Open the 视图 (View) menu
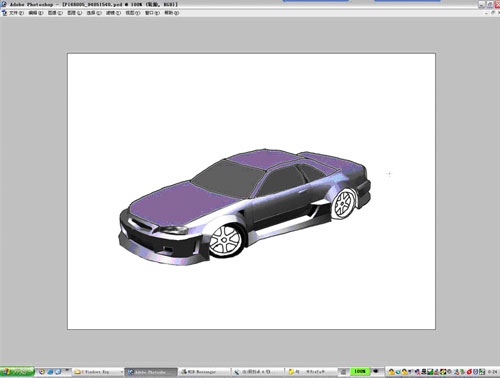This screenshot has height=378, width=500. point(133,13)
